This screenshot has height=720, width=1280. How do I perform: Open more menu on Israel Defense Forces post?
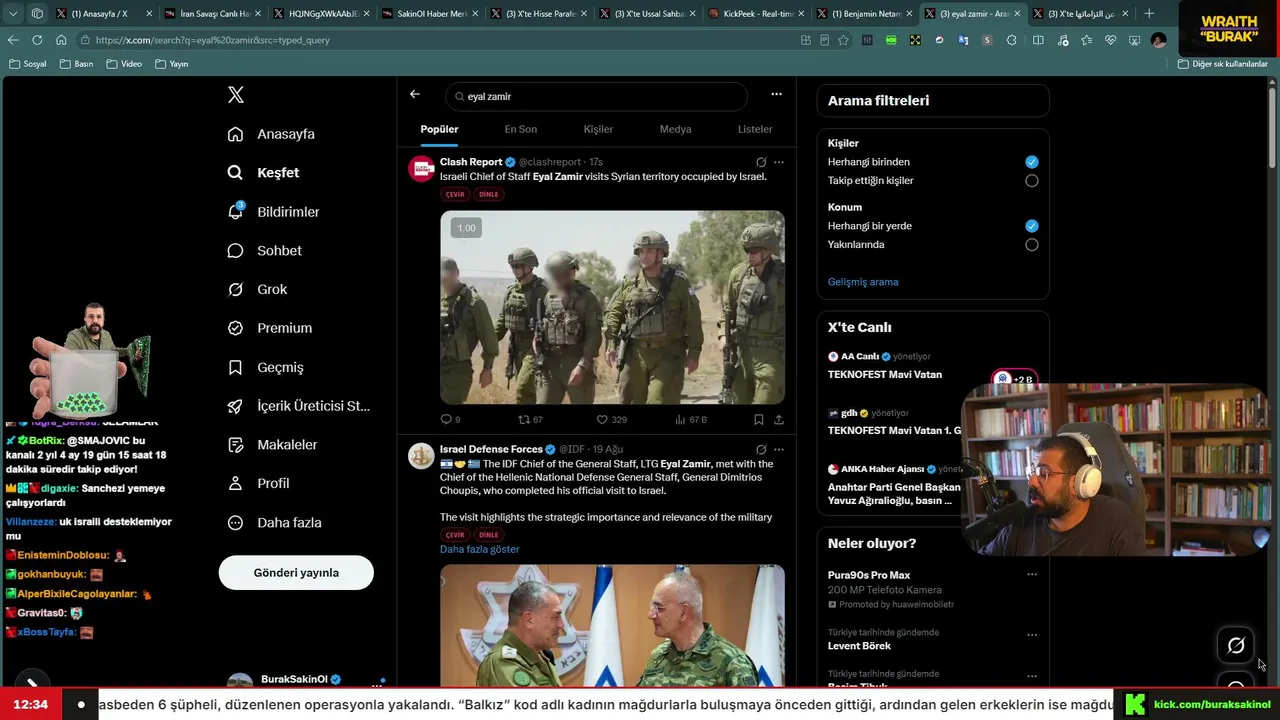point(779,450)
